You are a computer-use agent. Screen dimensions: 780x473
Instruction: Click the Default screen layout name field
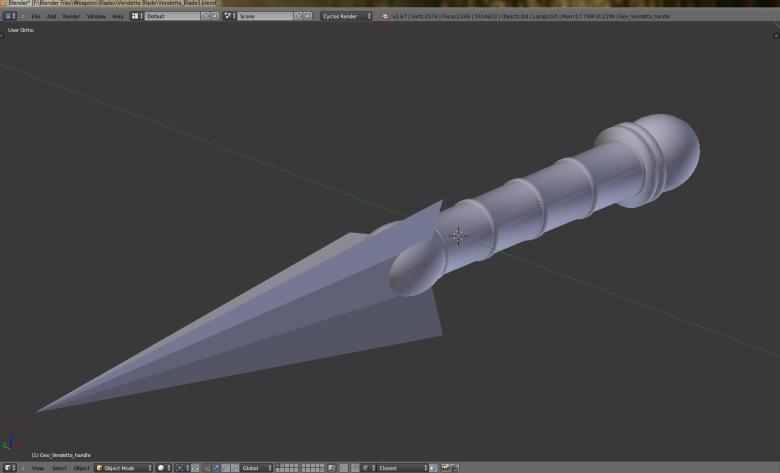(172, 16)
